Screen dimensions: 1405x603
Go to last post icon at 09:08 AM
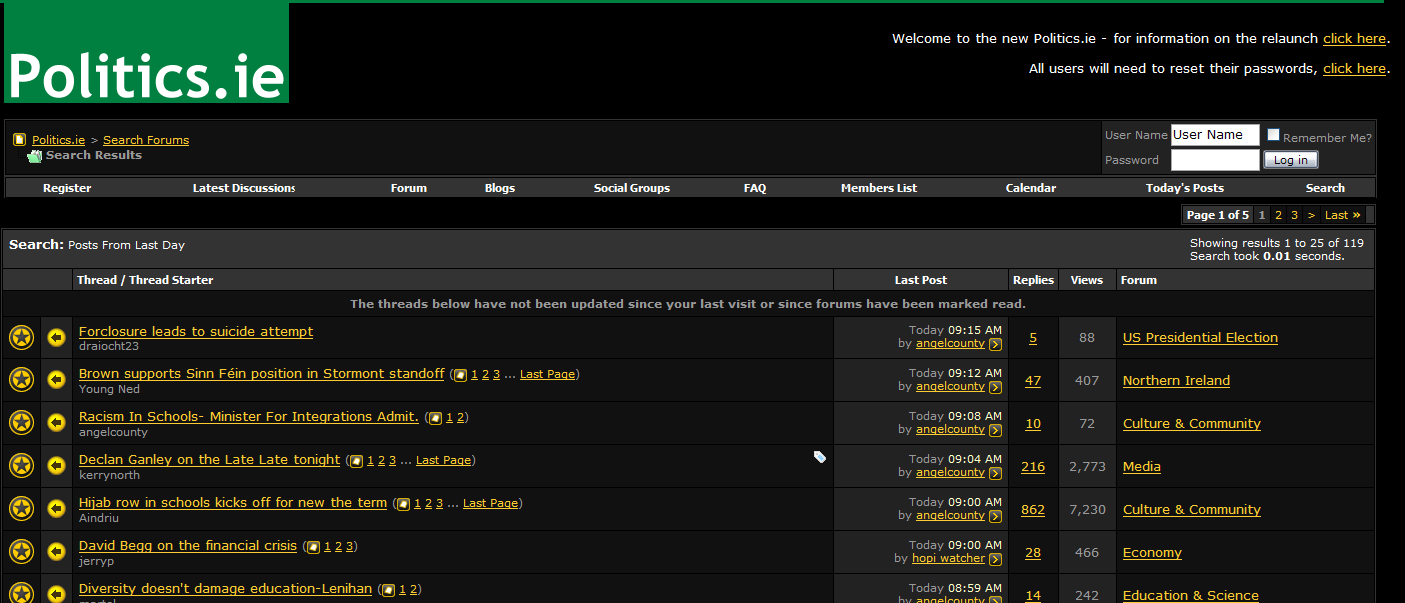(x=995, y=430)
